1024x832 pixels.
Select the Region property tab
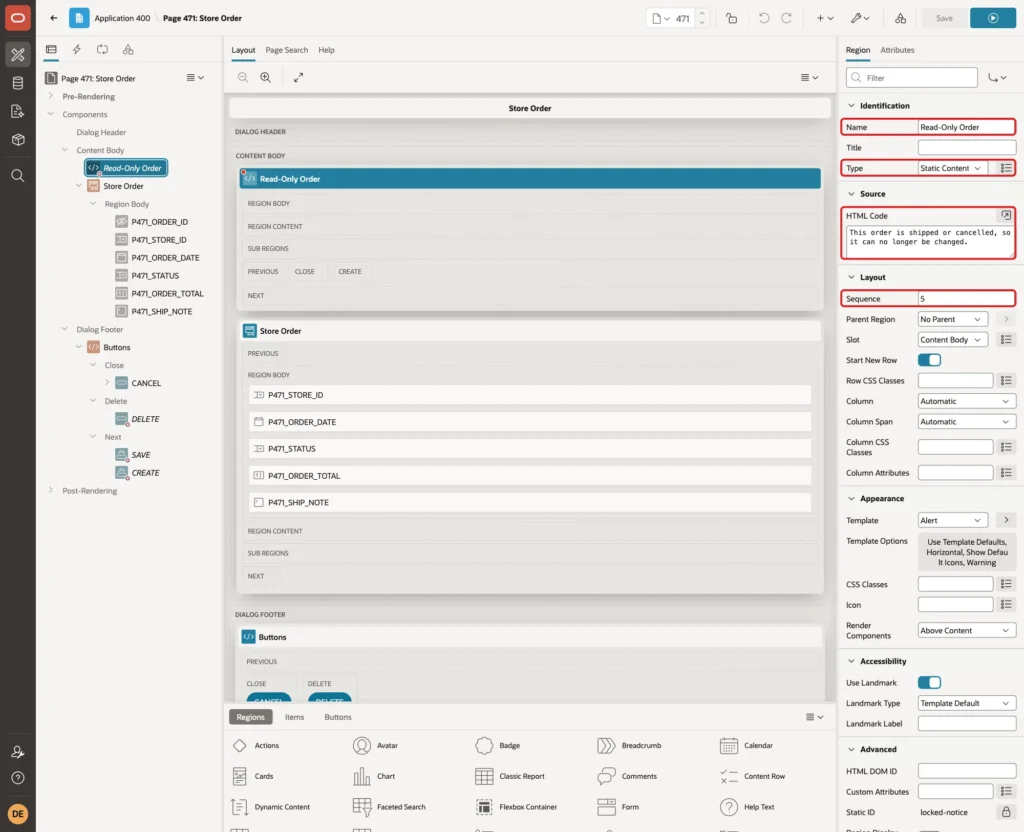coord(857,50)
